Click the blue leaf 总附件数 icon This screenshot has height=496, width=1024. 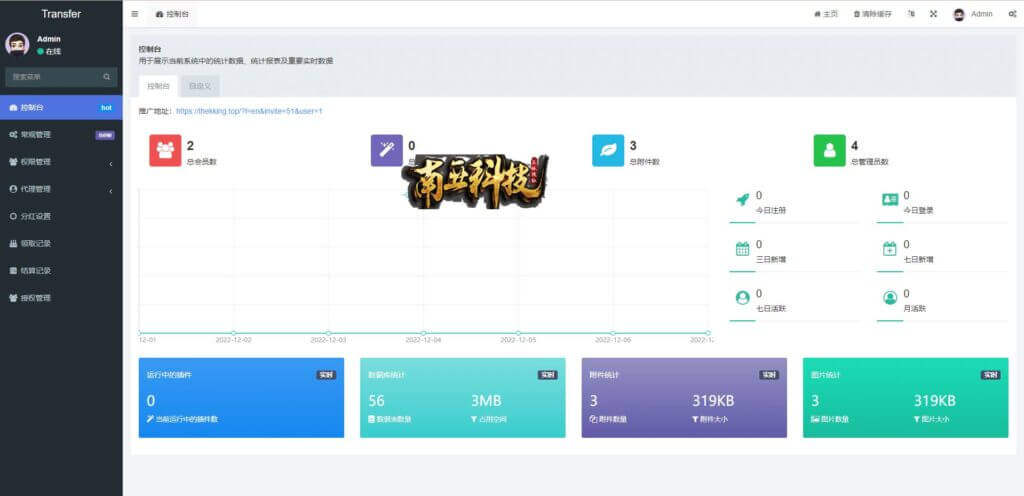[608, 150]
